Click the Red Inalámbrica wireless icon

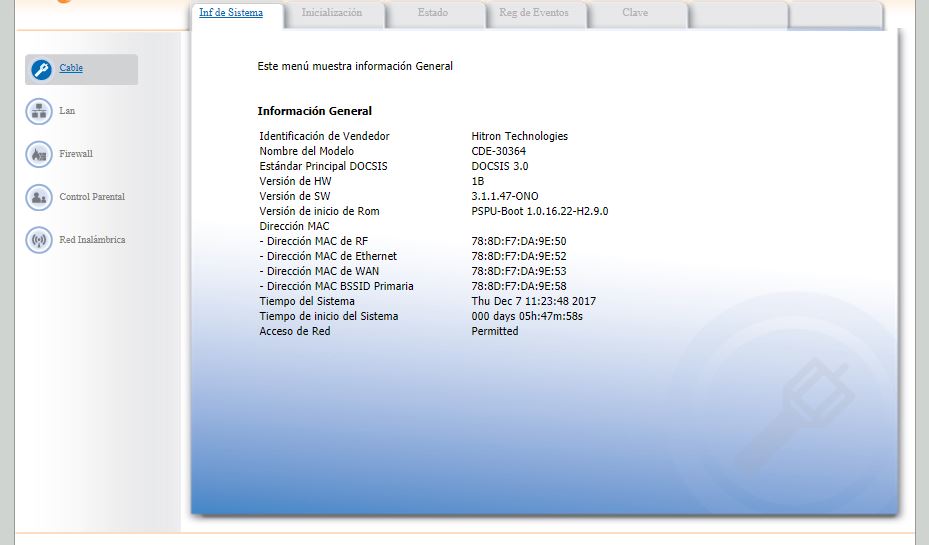click(x=39, y=240)
